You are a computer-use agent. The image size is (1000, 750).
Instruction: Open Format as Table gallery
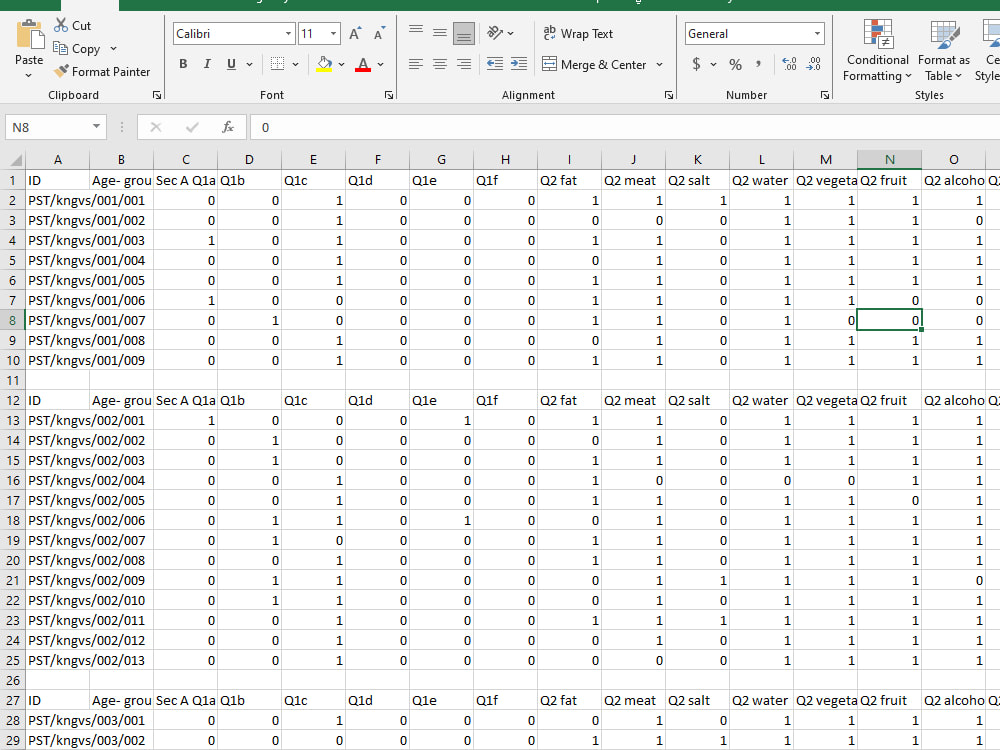pyautogui.click(x=944, y=51)
